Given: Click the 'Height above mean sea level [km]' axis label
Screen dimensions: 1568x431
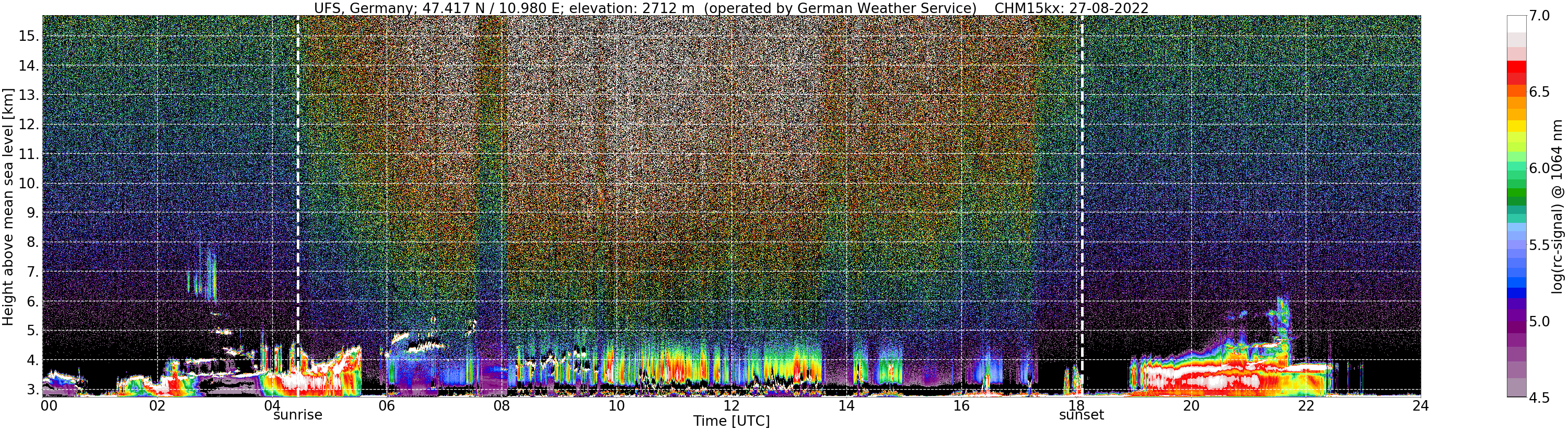Looking at the screenshot, I should click(x=8, y=206).
